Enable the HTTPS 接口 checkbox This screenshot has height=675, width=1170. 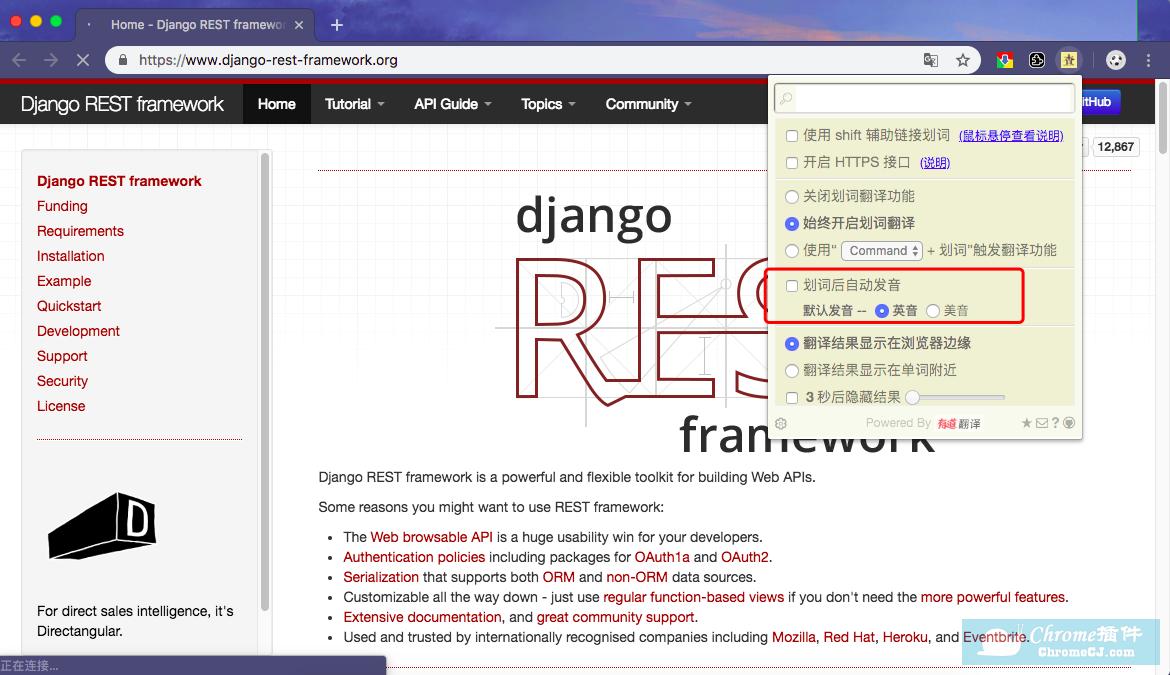pos(792,163)
